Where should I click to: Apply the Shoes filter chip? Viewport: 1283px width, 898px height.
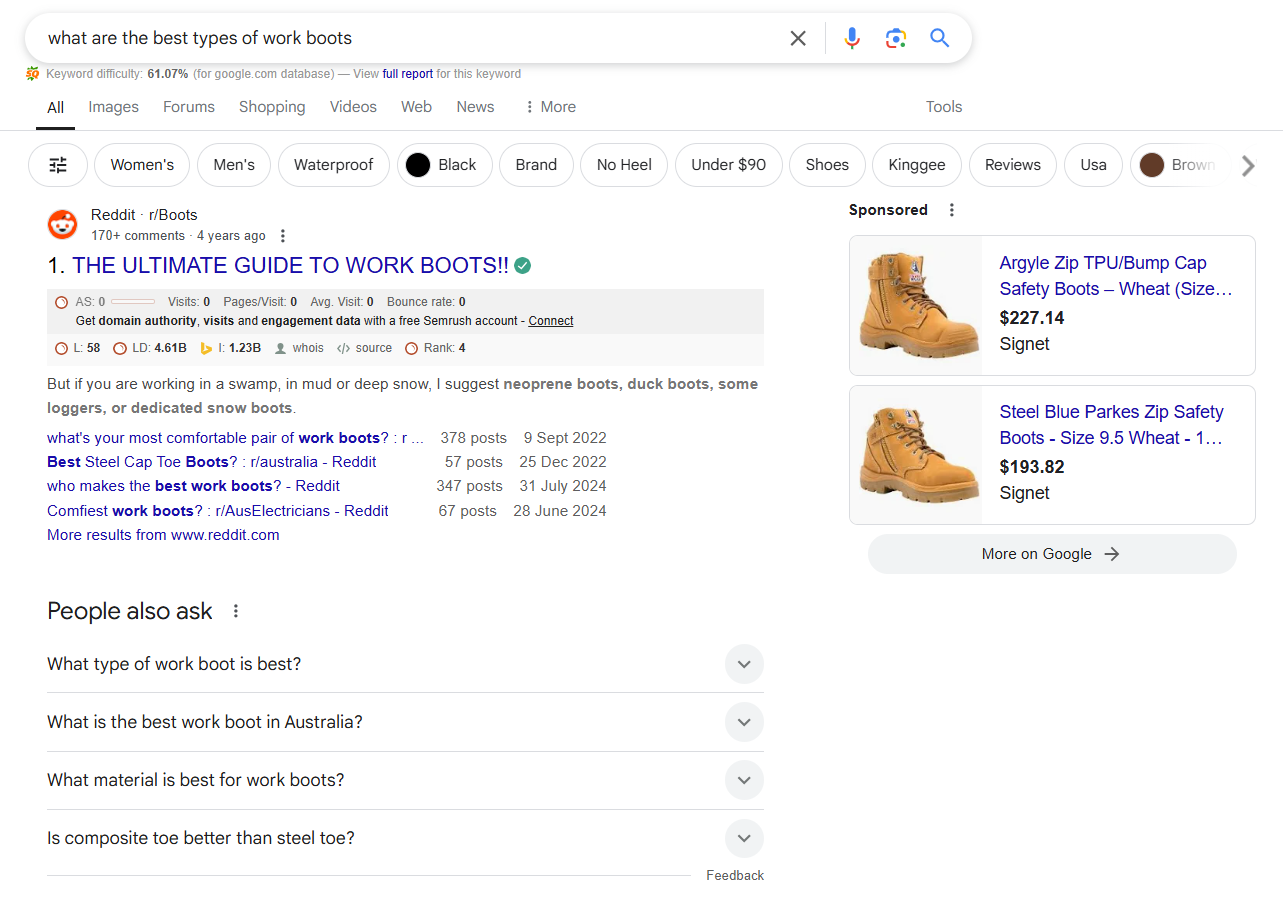827,165
